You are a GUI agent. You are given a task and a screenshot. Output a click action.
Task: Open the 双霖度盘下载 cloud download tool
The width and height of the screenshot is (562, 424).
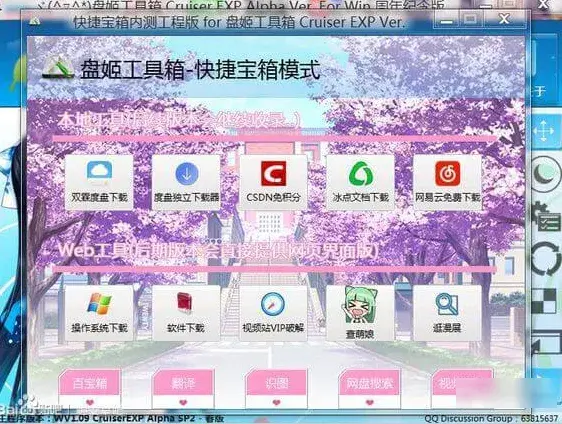pyautogui.click(x=99, y=182)
